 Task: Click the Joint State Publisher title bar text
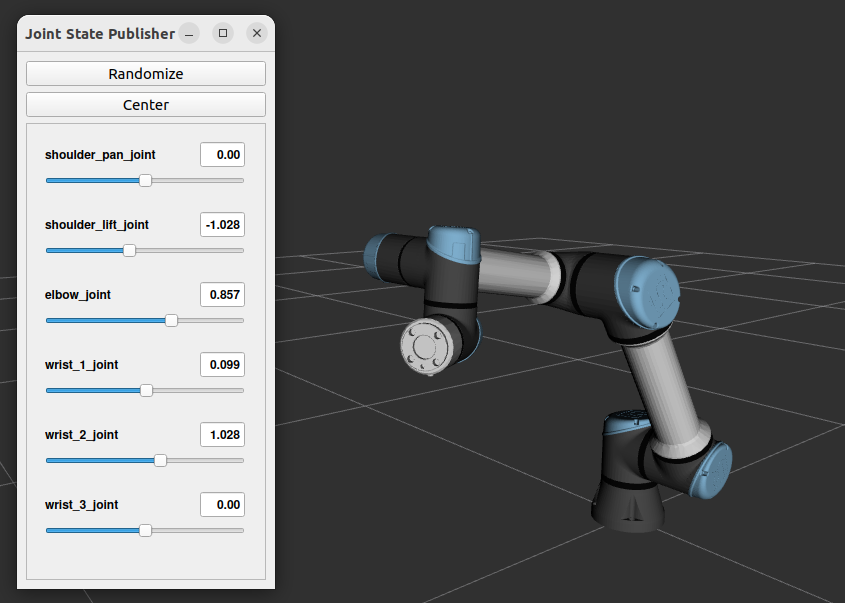click(x=100, y=33)
